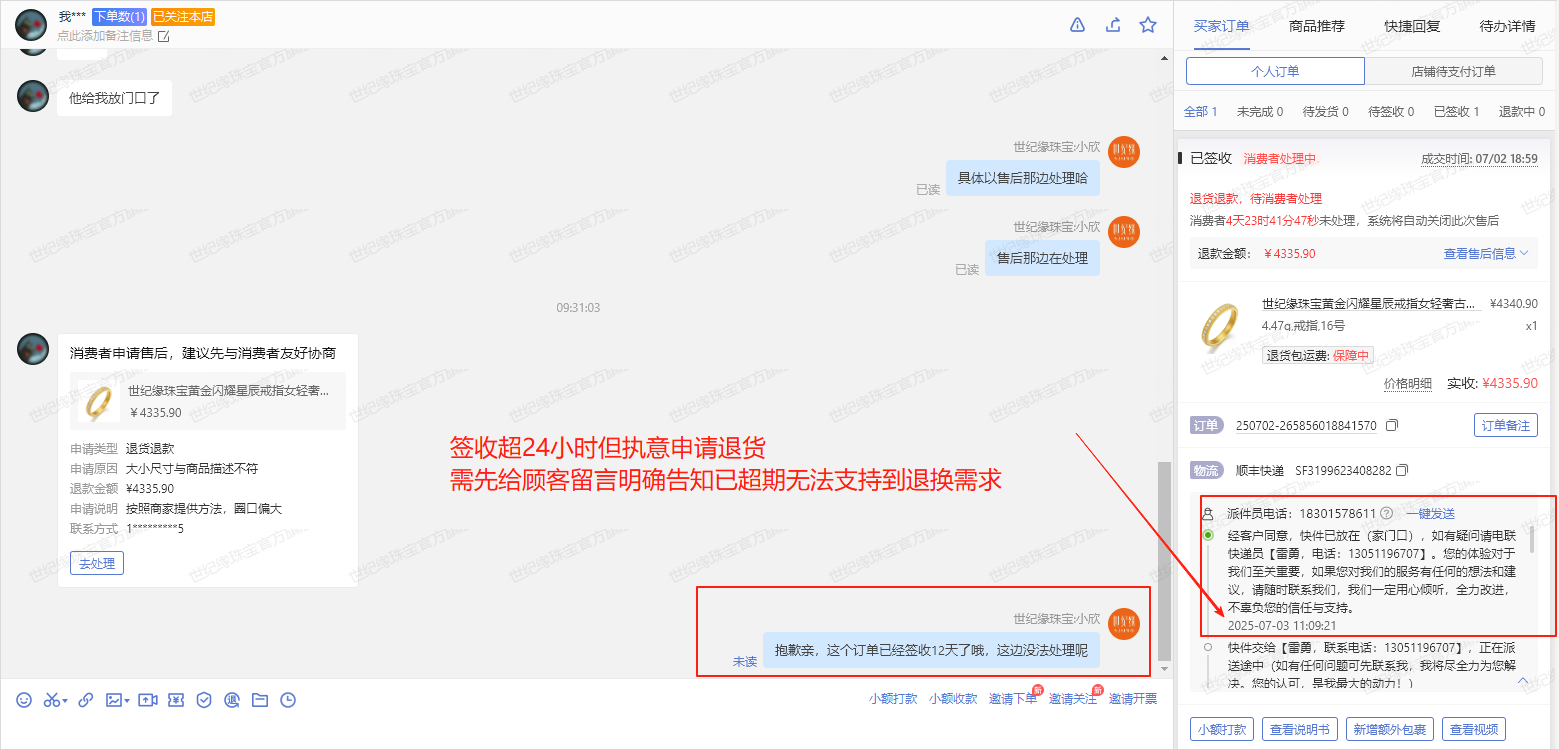Edit the buyer remark note icon
This screenshot has height=749, width=1559.
164,36
